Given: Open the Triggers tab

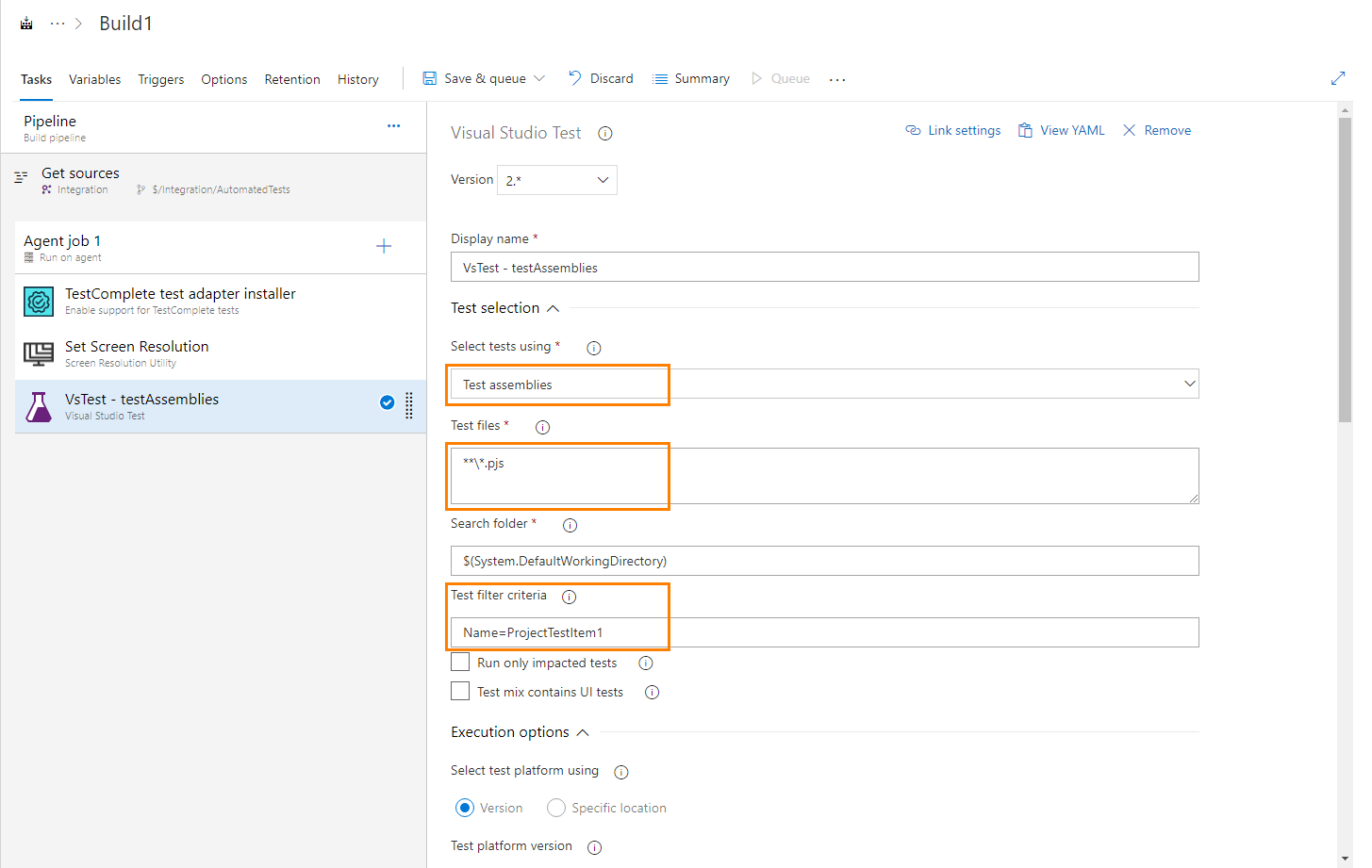Looking at the screenshot, I should [160, 79].
